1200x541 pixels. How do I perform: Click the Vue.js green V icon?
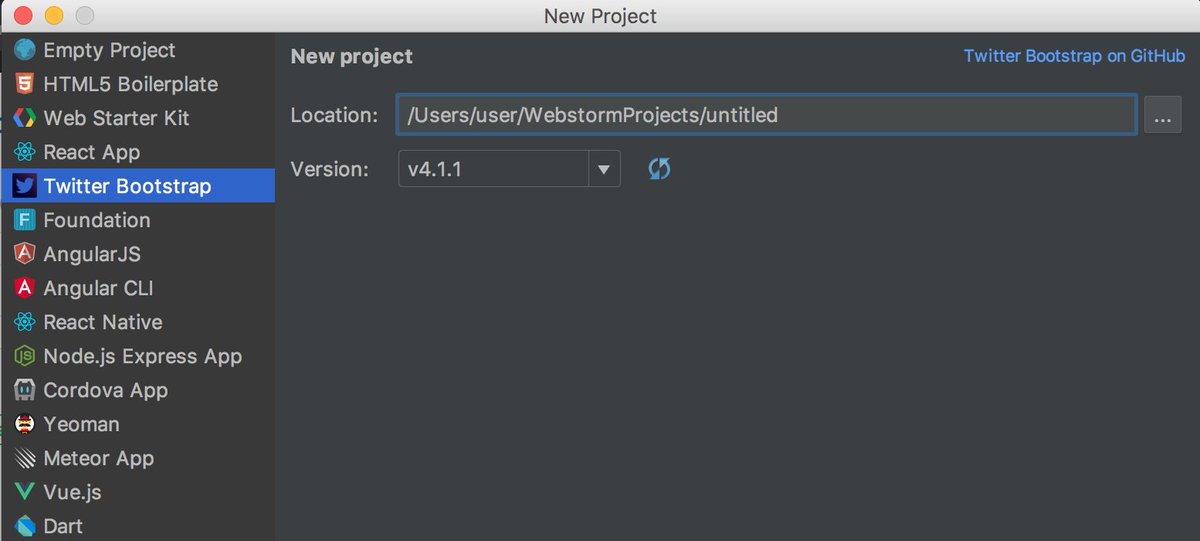tap(25, 492)
